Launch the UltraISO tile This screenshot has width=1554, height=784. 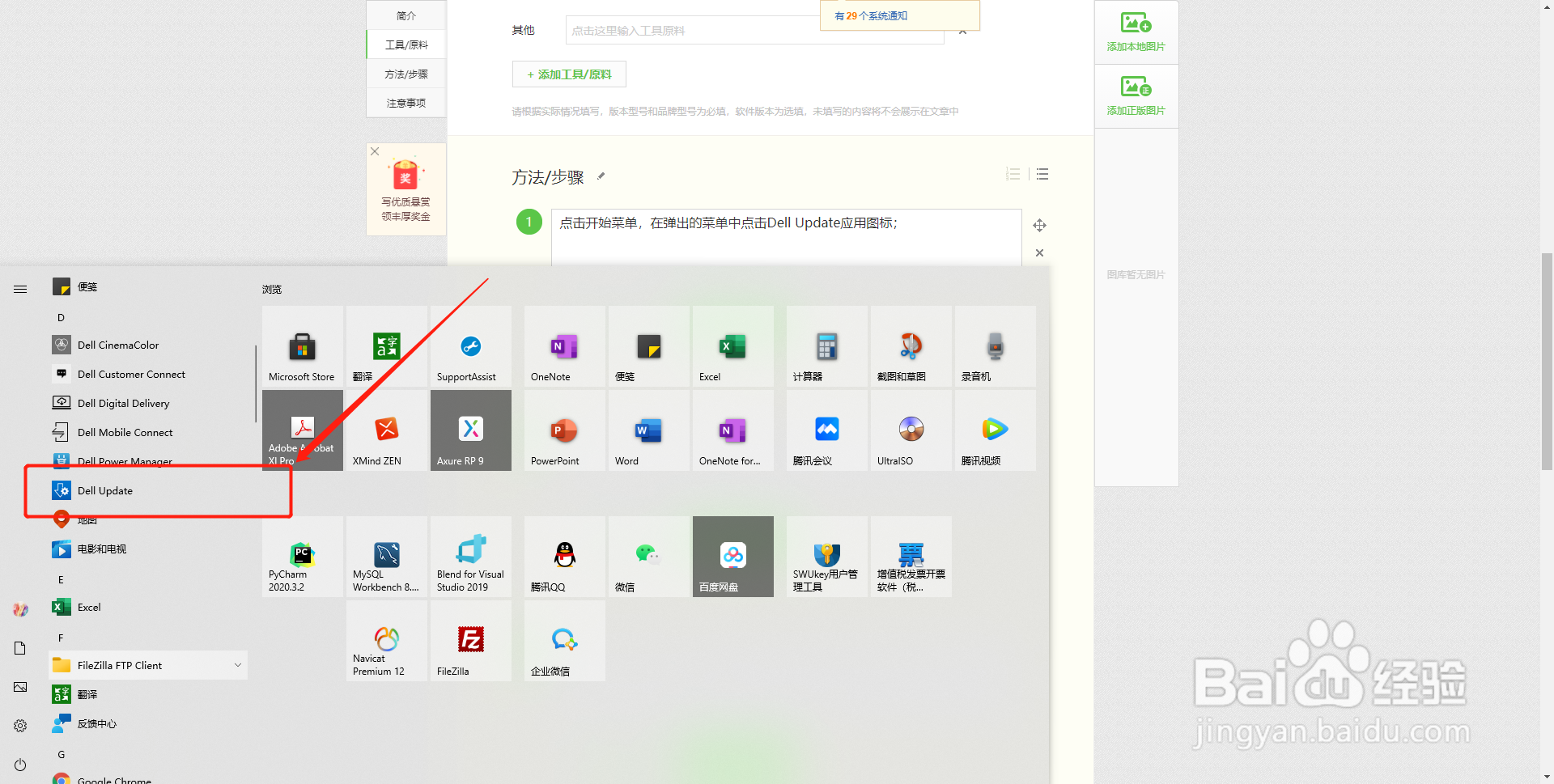911,430
